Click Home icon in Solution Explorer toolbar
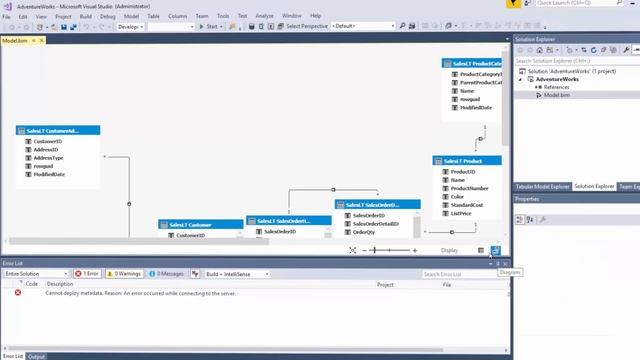This screenshot has height=360, width=640. [x=540, y=50]
